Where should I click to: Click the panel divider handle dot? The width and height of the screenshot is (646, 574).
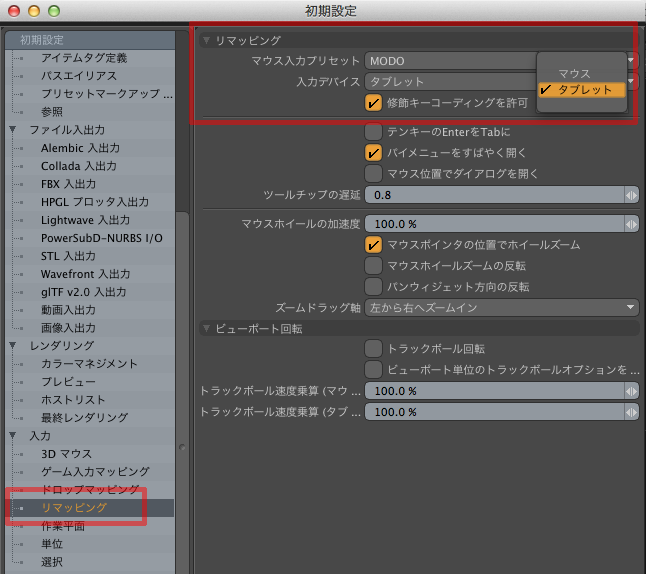coord(182,447)
